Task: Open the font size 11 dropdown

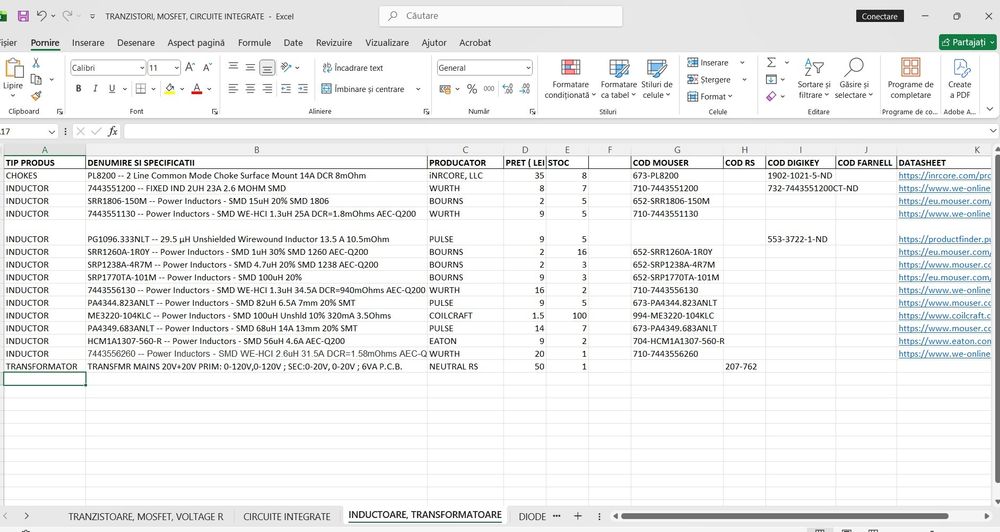Action: coord(176,68)
